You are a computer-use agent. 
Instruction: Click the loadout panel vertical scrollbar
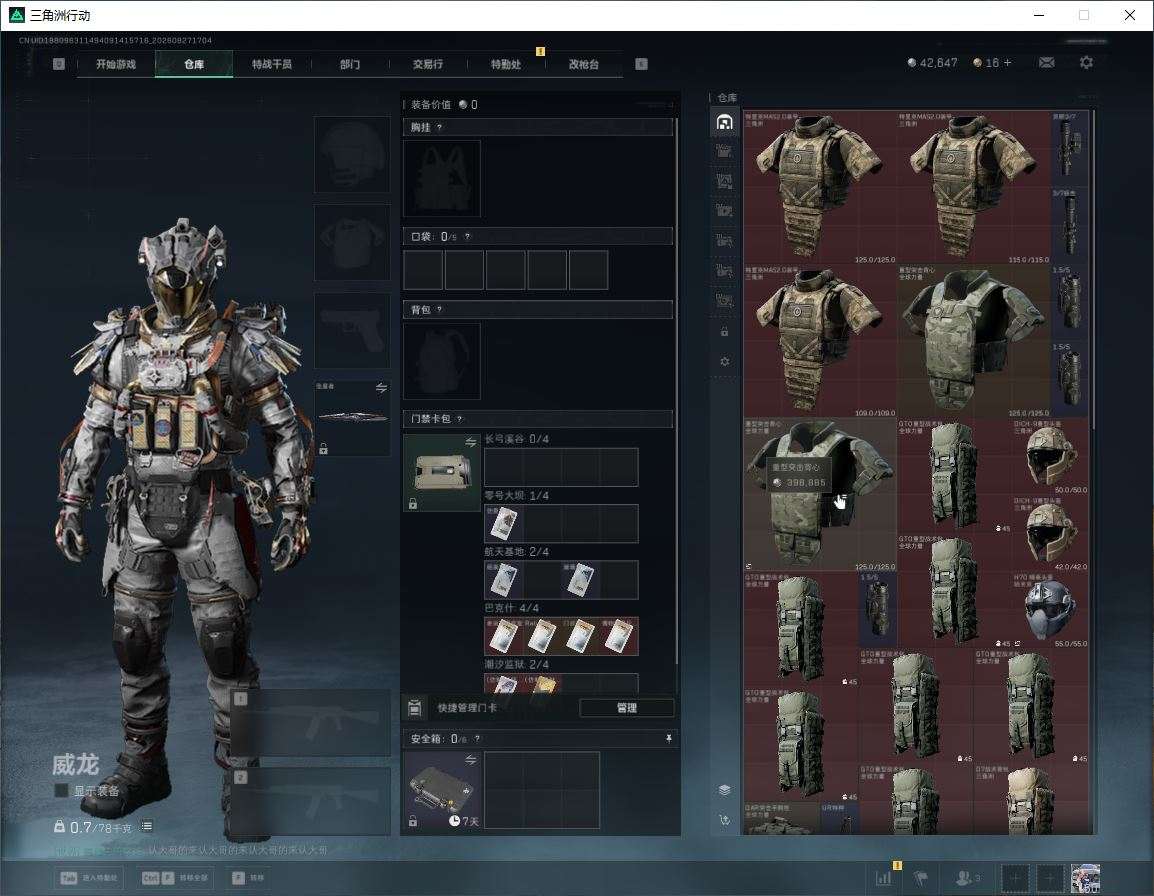click(x=676, y=390)
